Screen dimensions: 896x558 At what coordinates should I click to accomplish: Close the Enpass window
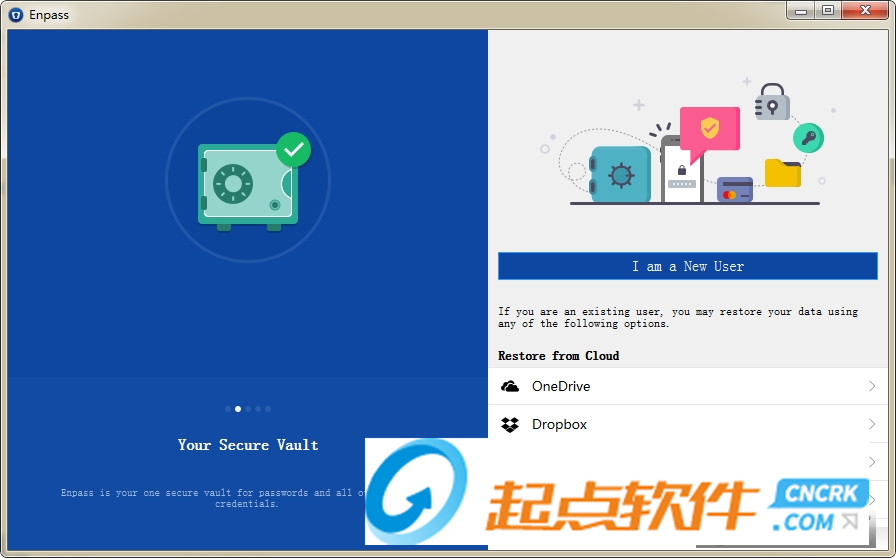click(865, 10)
